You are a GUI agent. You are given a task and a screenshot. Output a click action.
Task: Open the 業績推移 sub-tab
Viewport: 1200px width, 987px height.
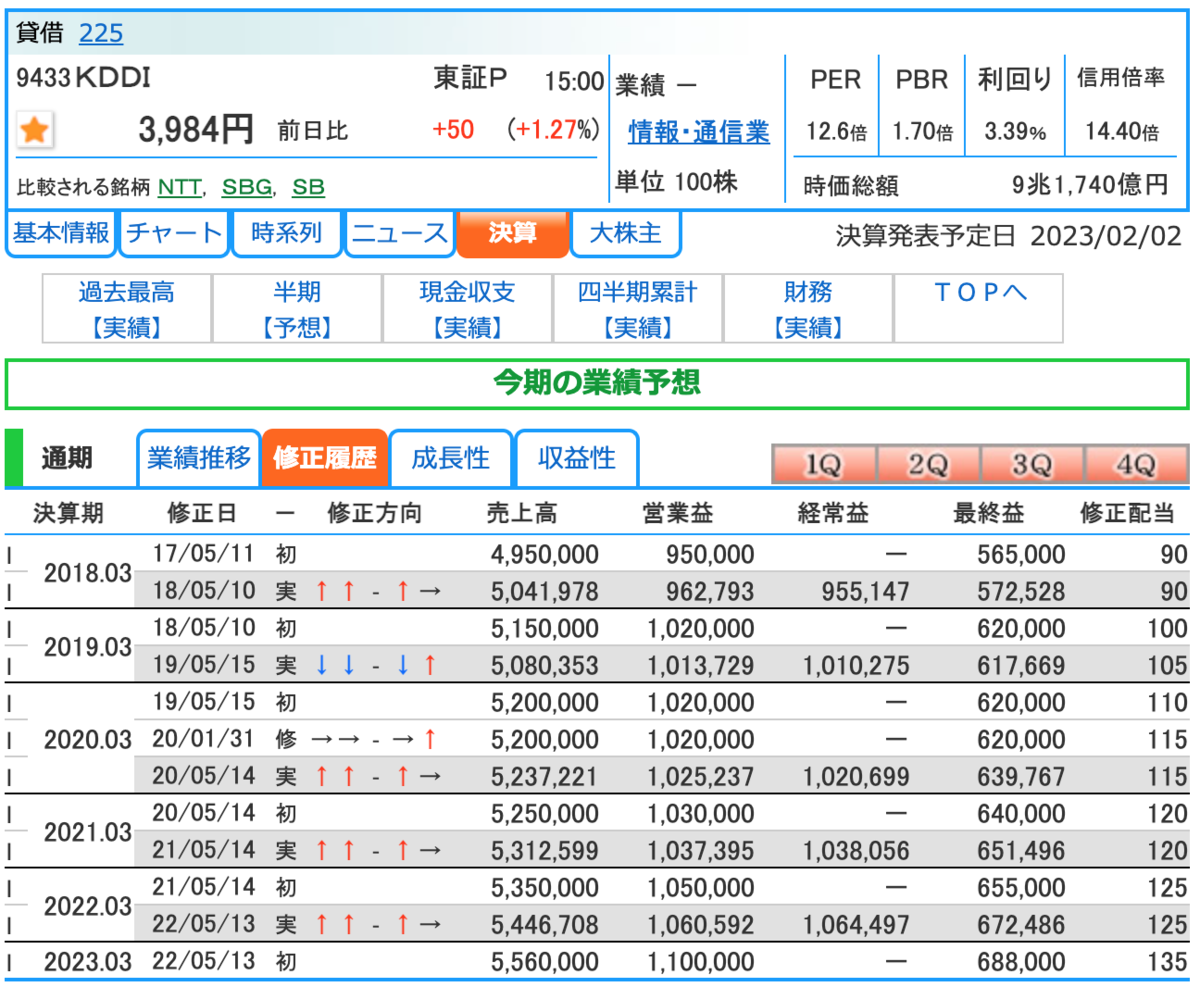199,458
